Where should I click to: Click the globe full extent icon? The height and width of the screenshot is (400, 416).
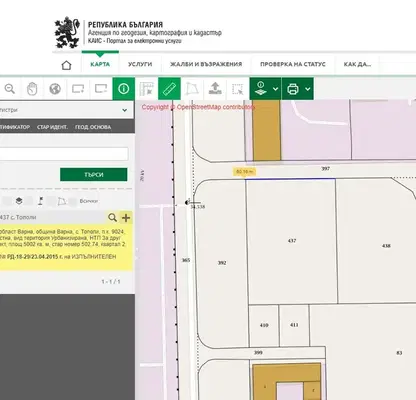[55, 89]
